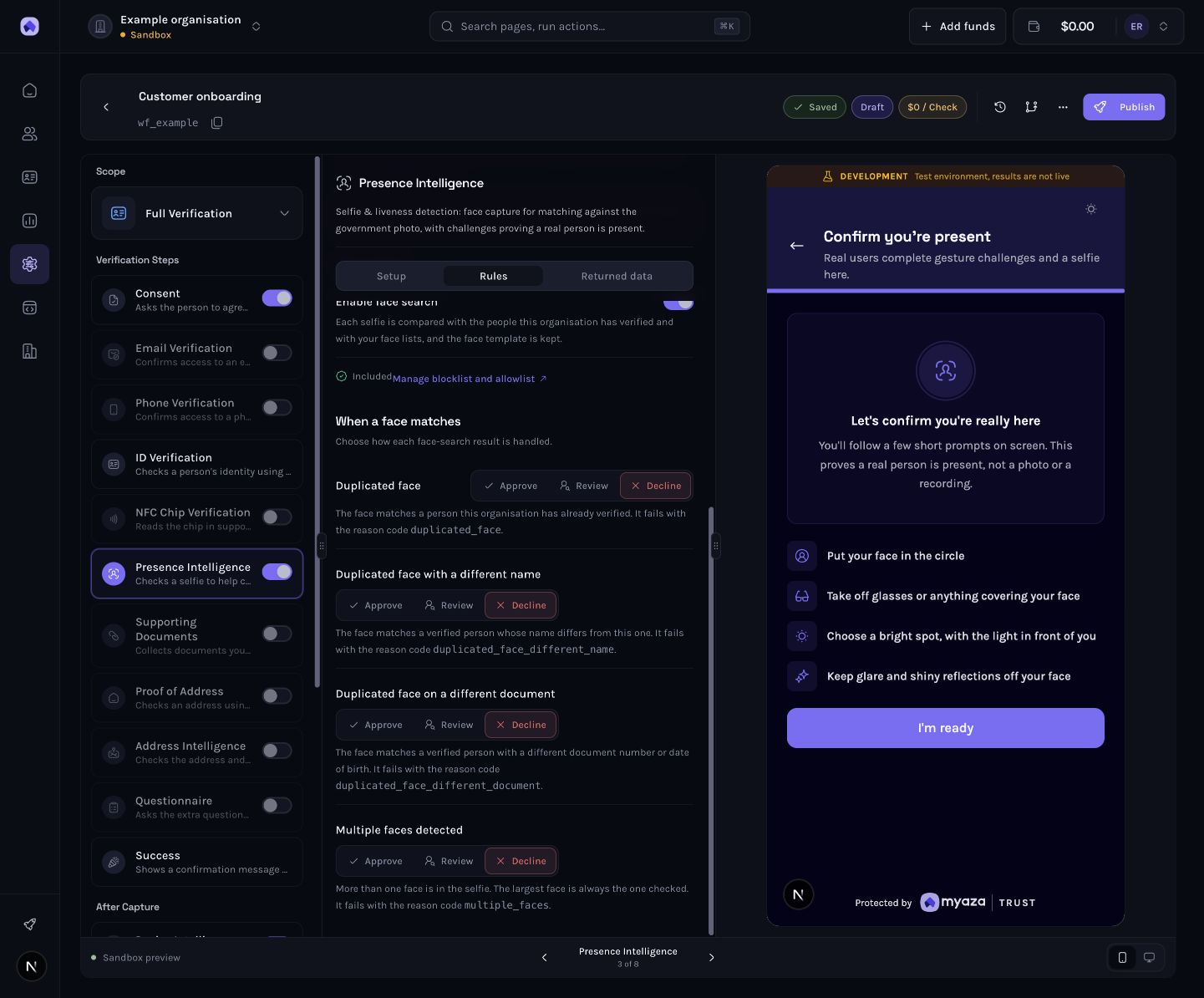Open Manage blocklist and allowlist link
This screenshot has width=1204, height=998.
coord(470,379)
